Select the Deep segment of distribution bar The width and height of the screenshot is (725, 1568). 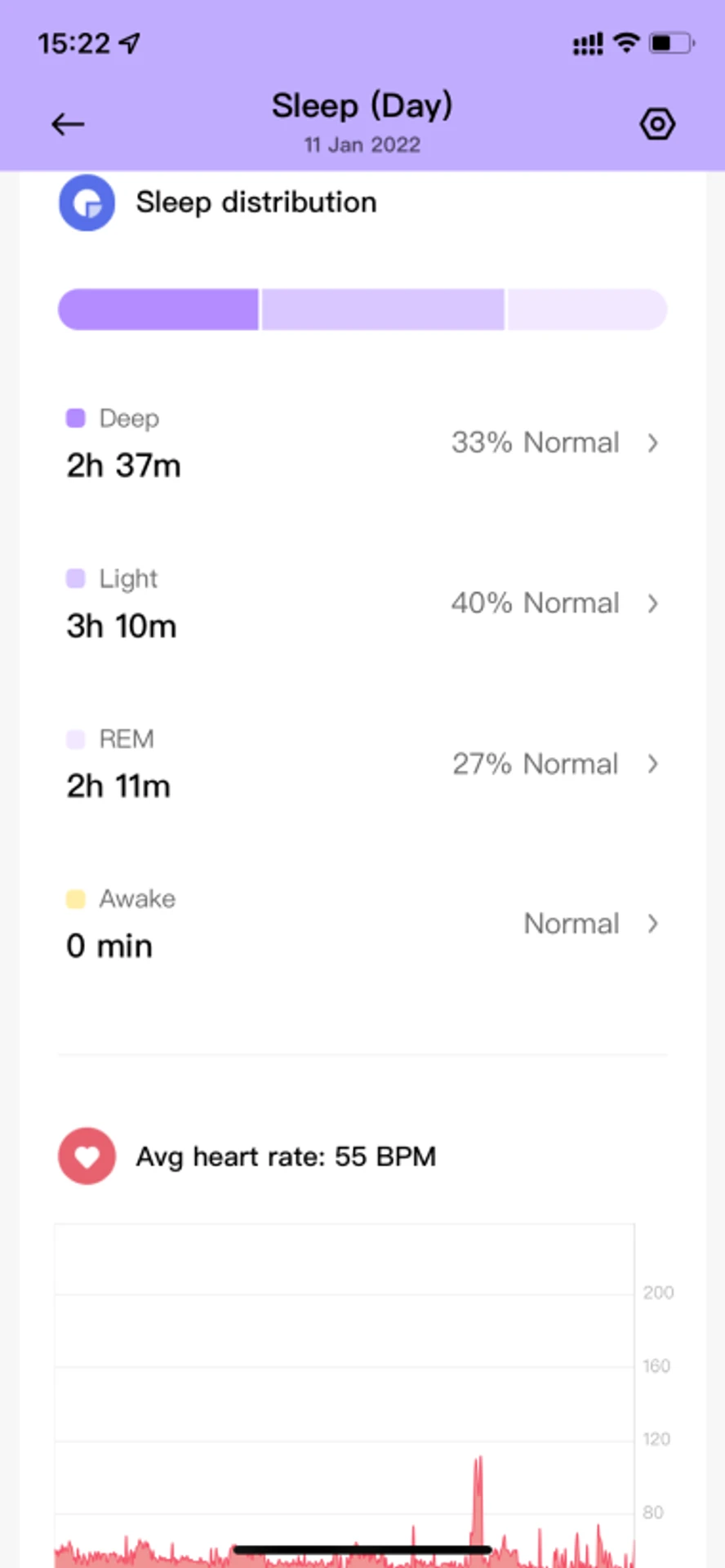158,310
